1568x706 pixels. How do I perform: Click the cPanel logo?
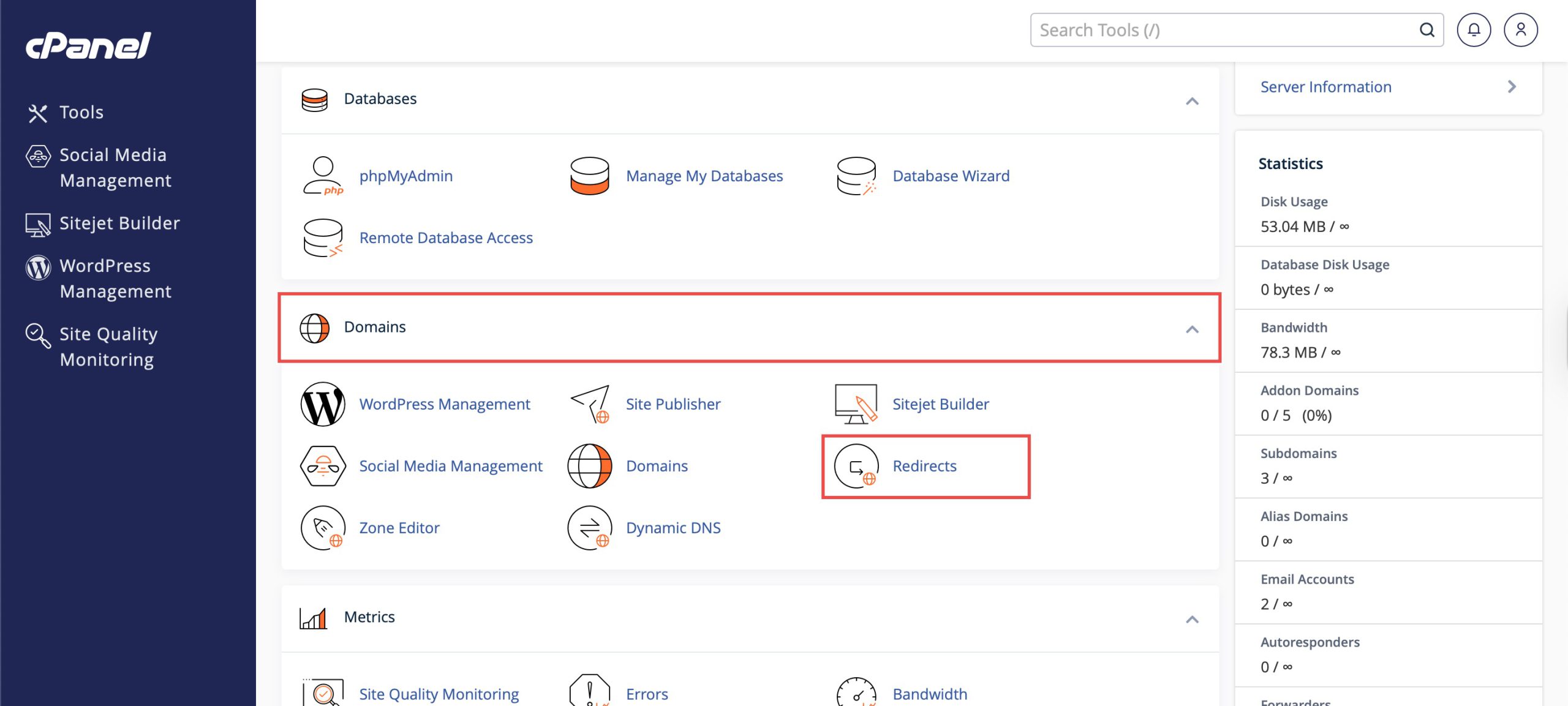(88, 45)
